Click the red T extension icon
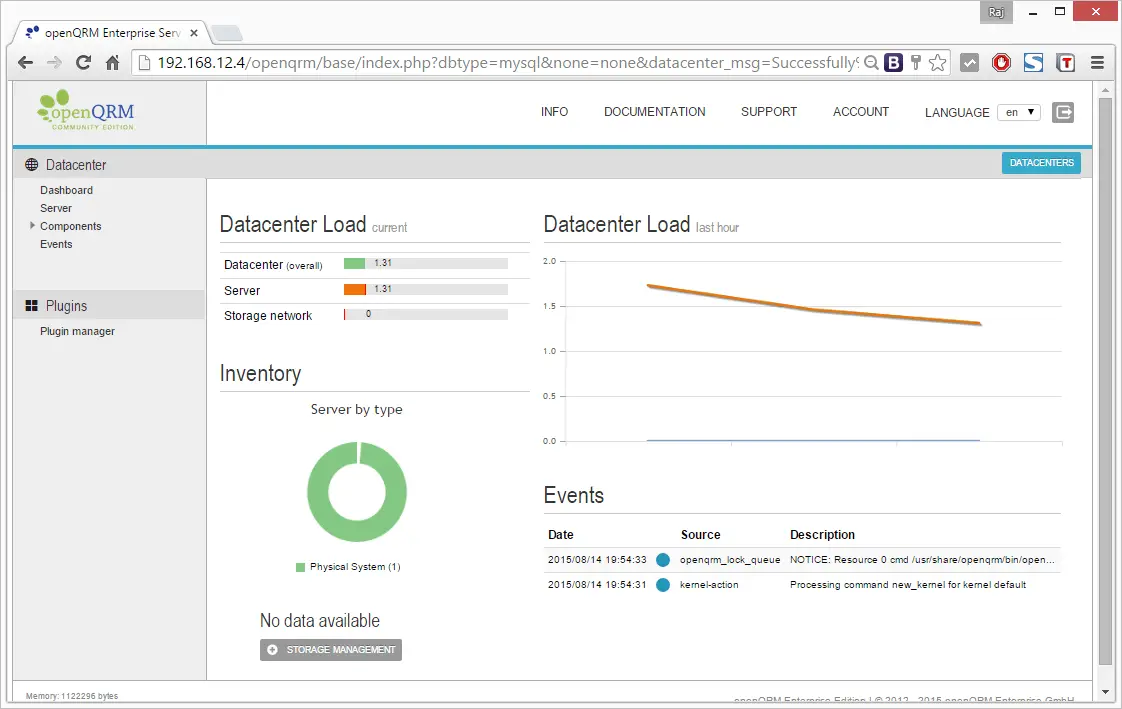The image size is (1122, 709). tap(1065, 63)
